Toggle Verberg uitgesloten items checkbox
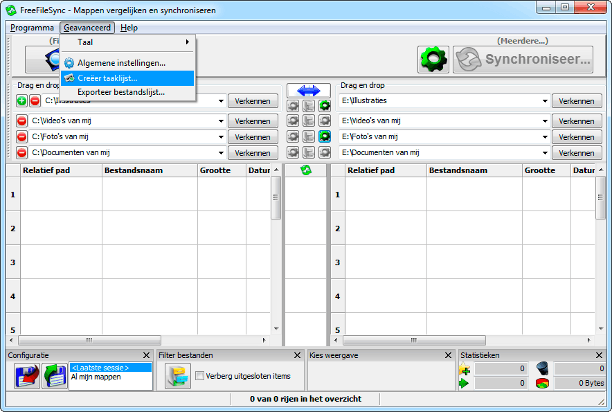Viewport: 612px width, 412px height. pyautogui.click(x=199, y=376)
